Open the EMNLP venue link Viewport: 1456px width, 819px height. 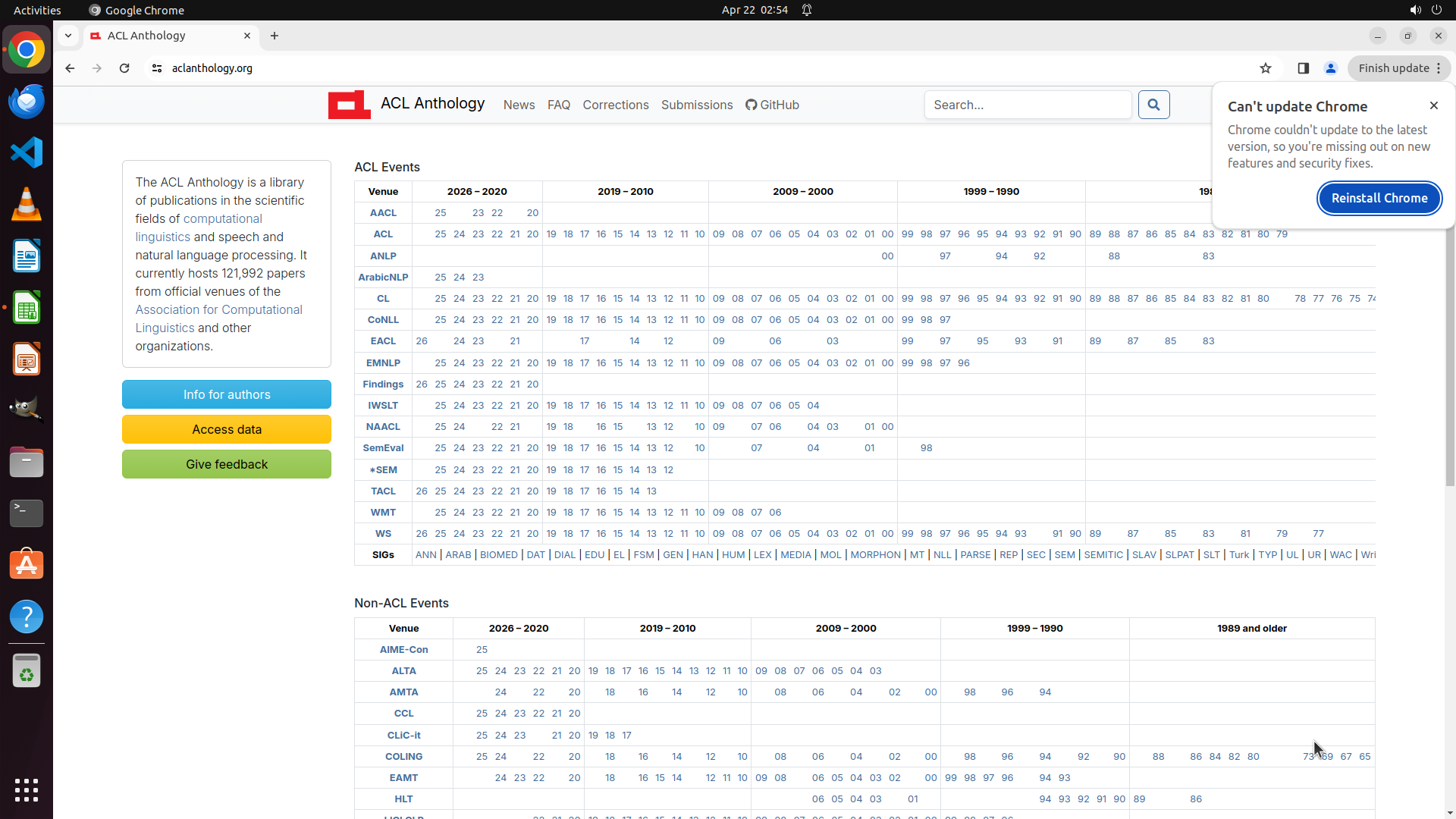click(383, 362)
